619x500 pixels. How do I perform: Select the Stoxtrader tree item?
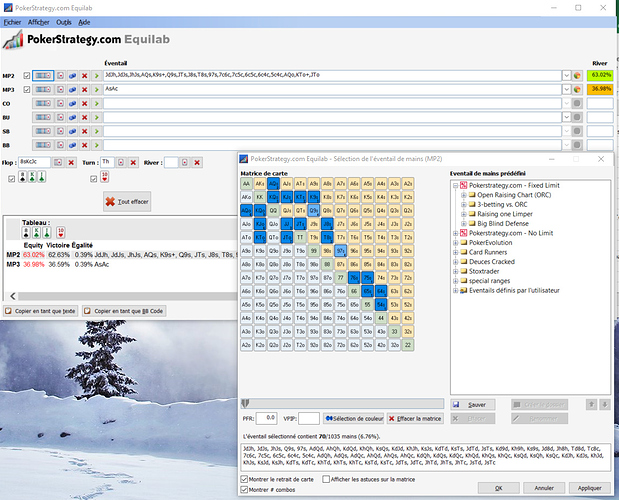click(484, 271)
